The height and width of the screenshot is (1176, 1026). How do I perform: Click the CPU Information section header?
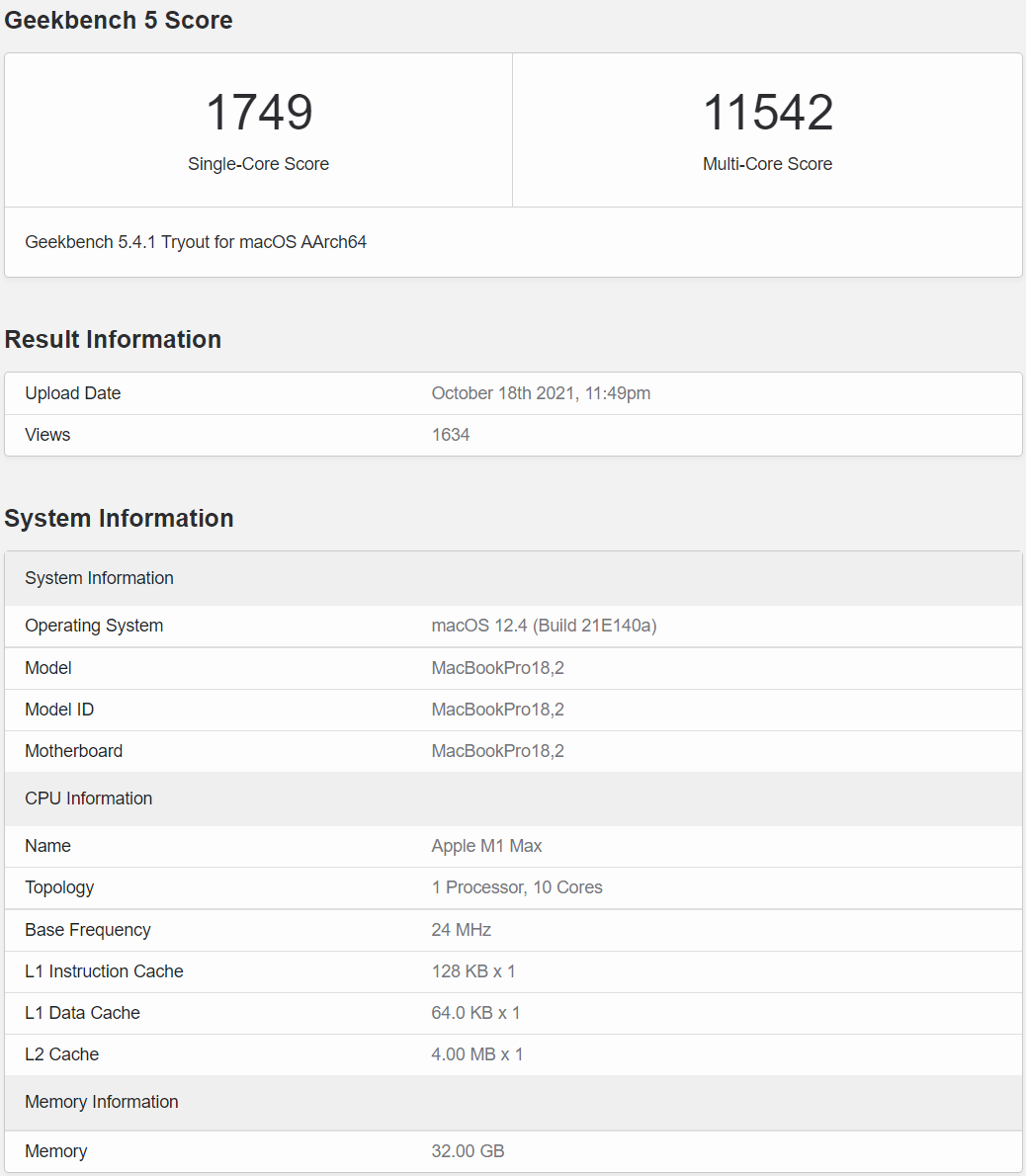tap(89, 798)
